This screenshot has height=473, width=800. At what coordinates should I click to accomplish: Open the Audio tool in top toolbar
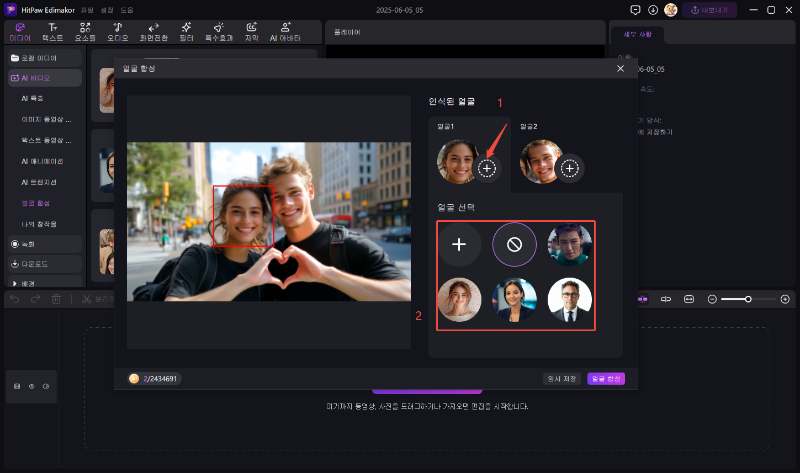(x=118, y=31)
